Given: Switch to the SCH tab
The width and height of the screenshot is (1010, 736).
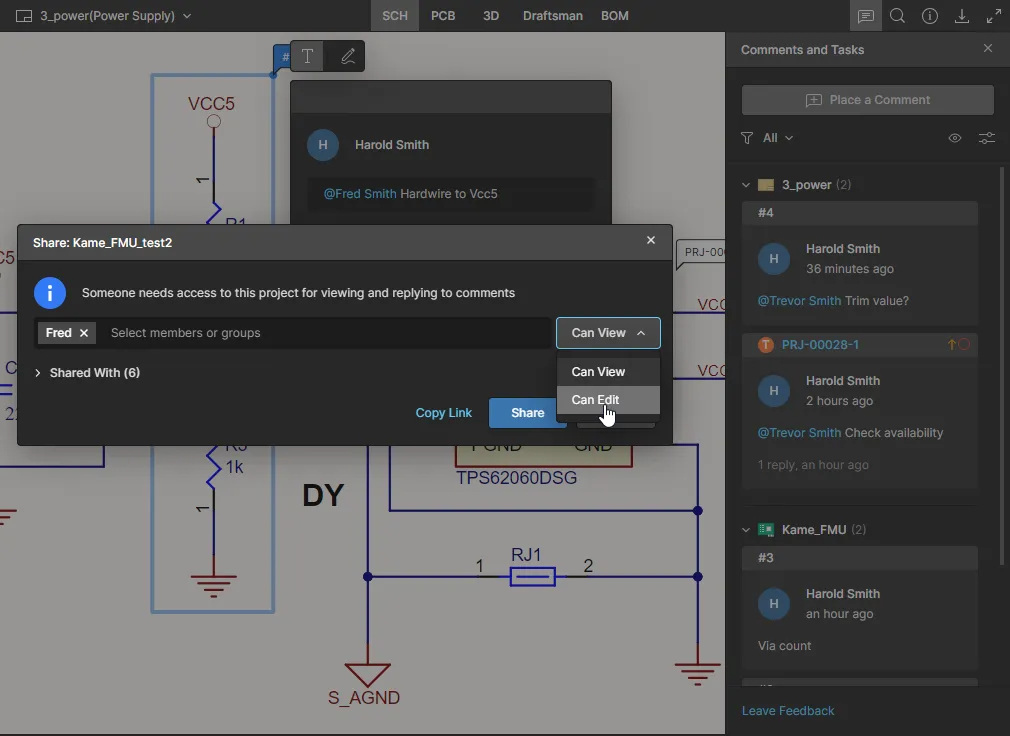Looking at the screenshot, I should pos(395,16).
